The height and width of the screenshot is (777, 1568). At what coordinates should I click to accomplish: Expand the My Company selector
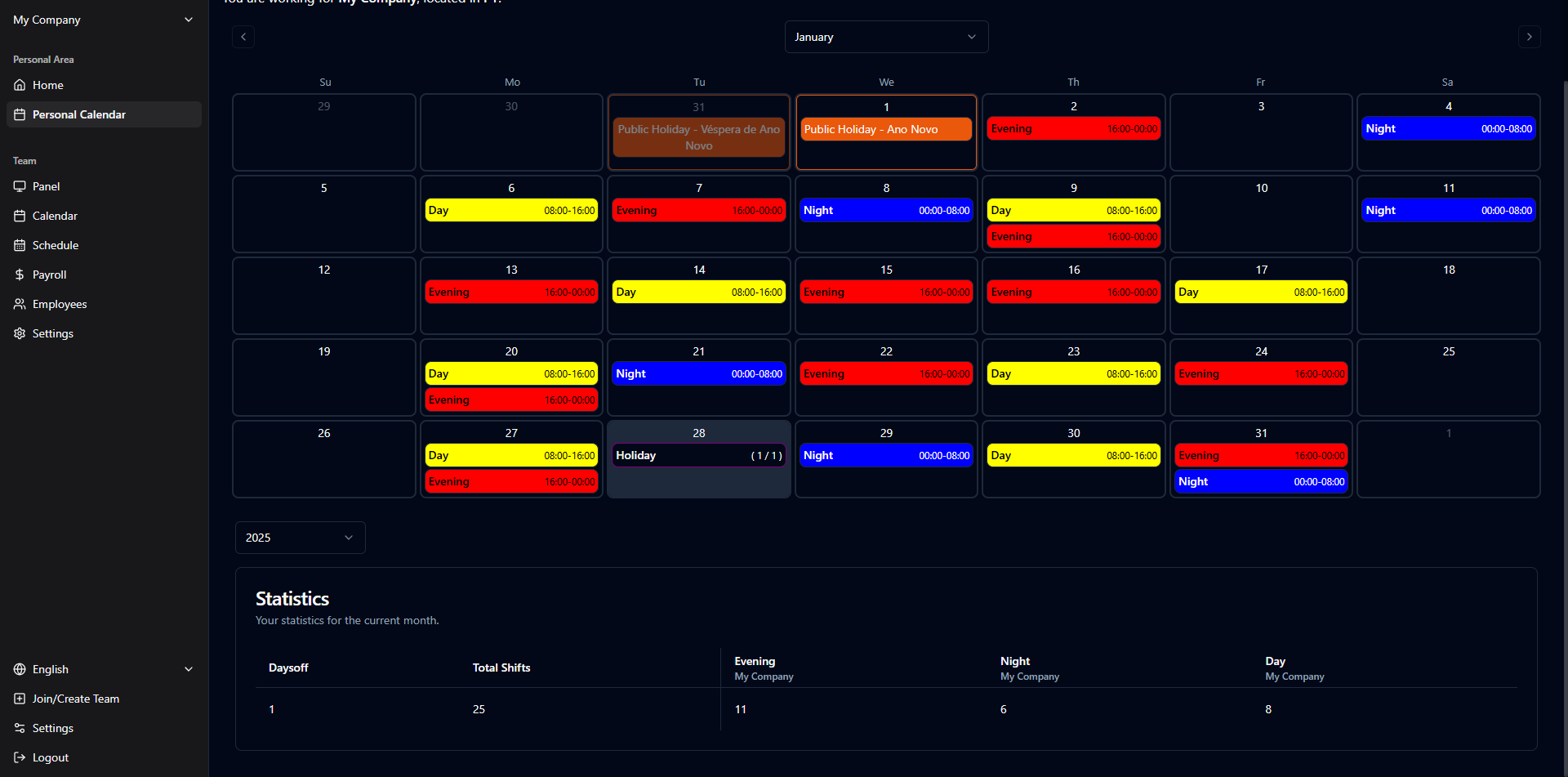click(x=104, y=20)
